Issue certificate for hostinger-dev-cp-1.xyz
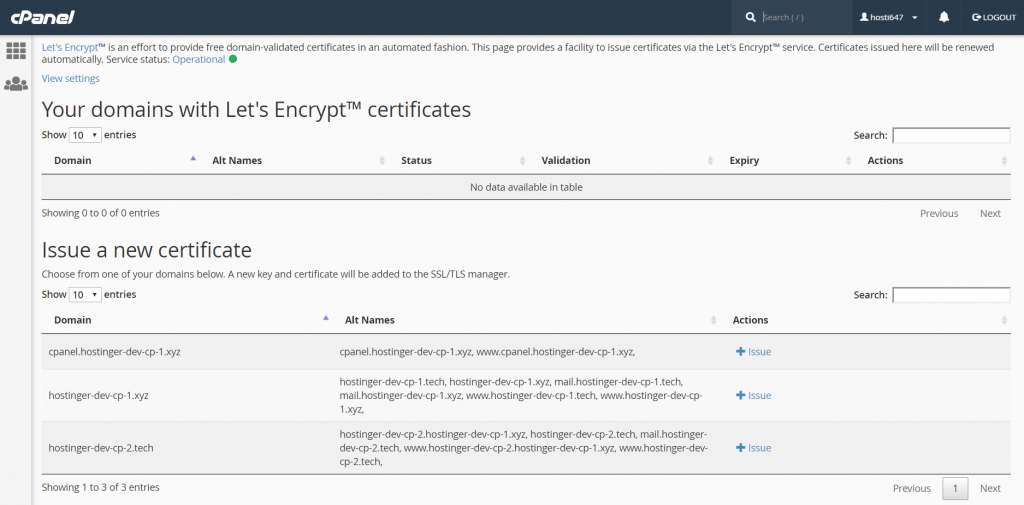 [753, 396]
